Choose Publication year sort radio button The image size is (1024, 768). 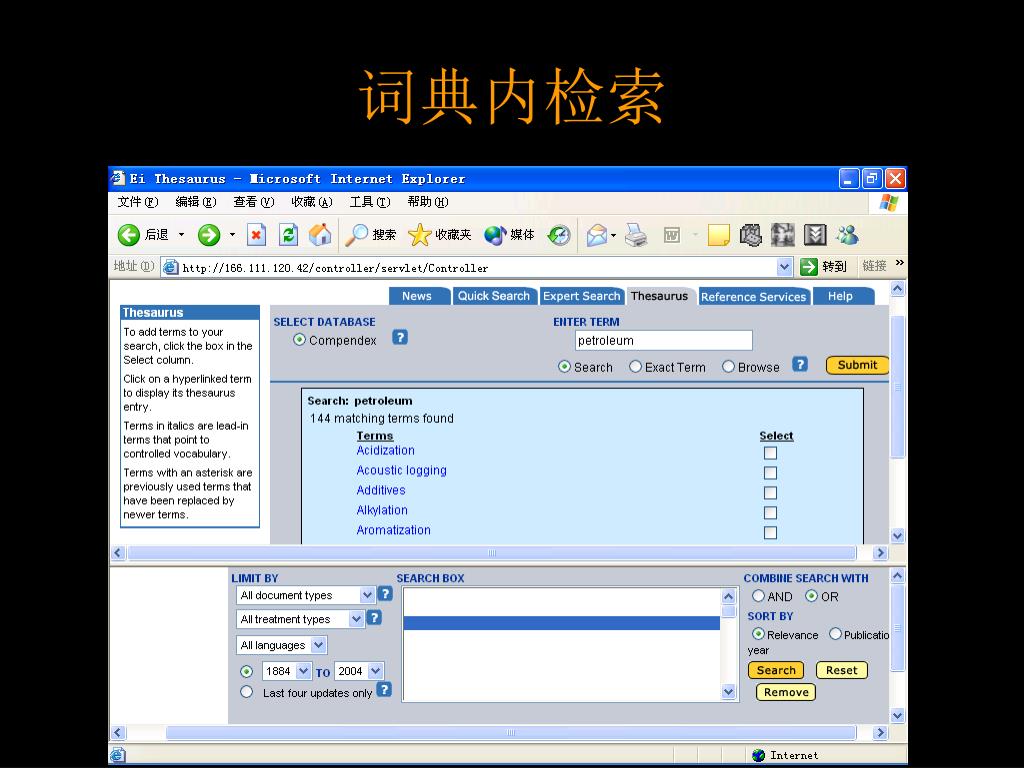point(835,633)
